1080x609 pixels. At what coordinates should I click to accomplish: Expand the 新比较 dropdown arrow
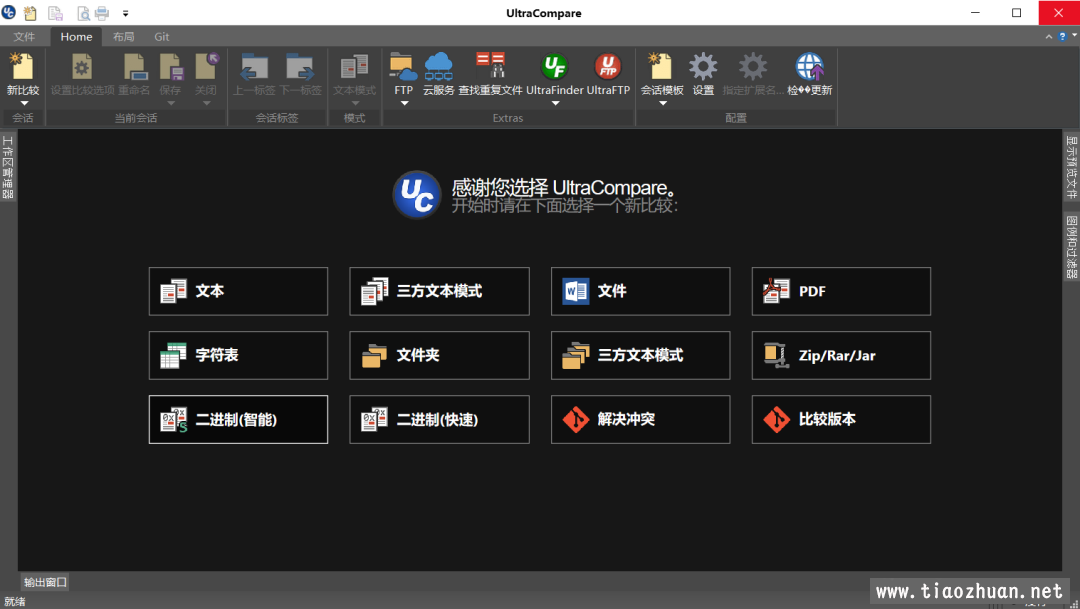click(23, 103)
